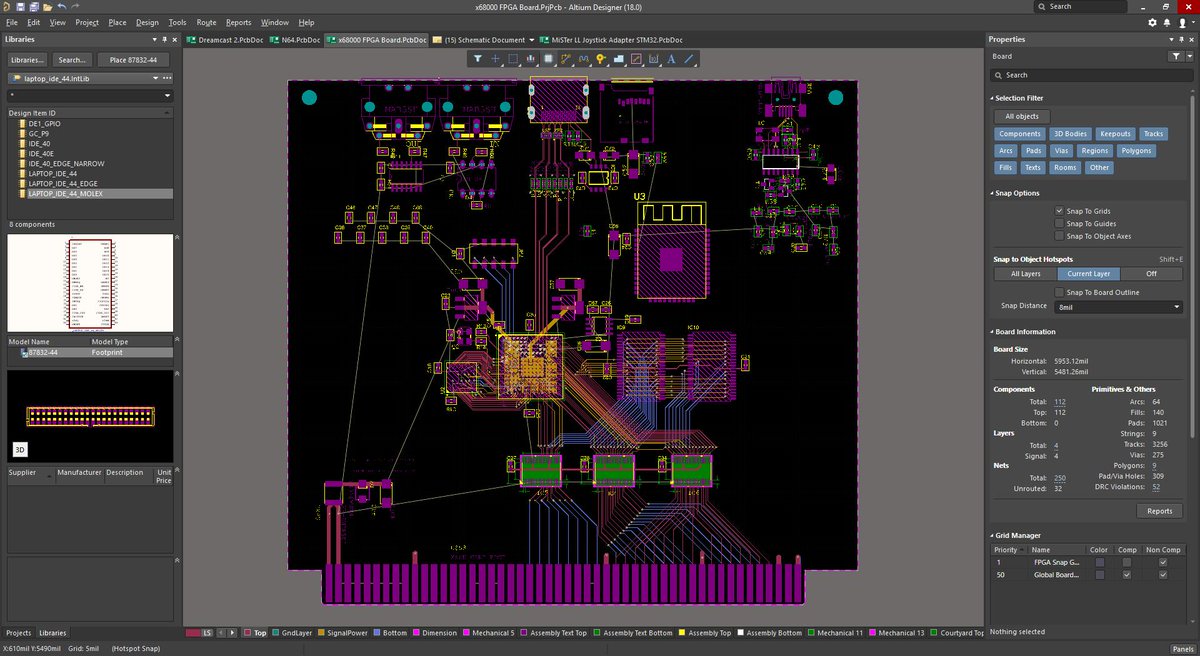Choose the Place String text tool
This screenshot has width=1200, height=656.
click(670, 59)
